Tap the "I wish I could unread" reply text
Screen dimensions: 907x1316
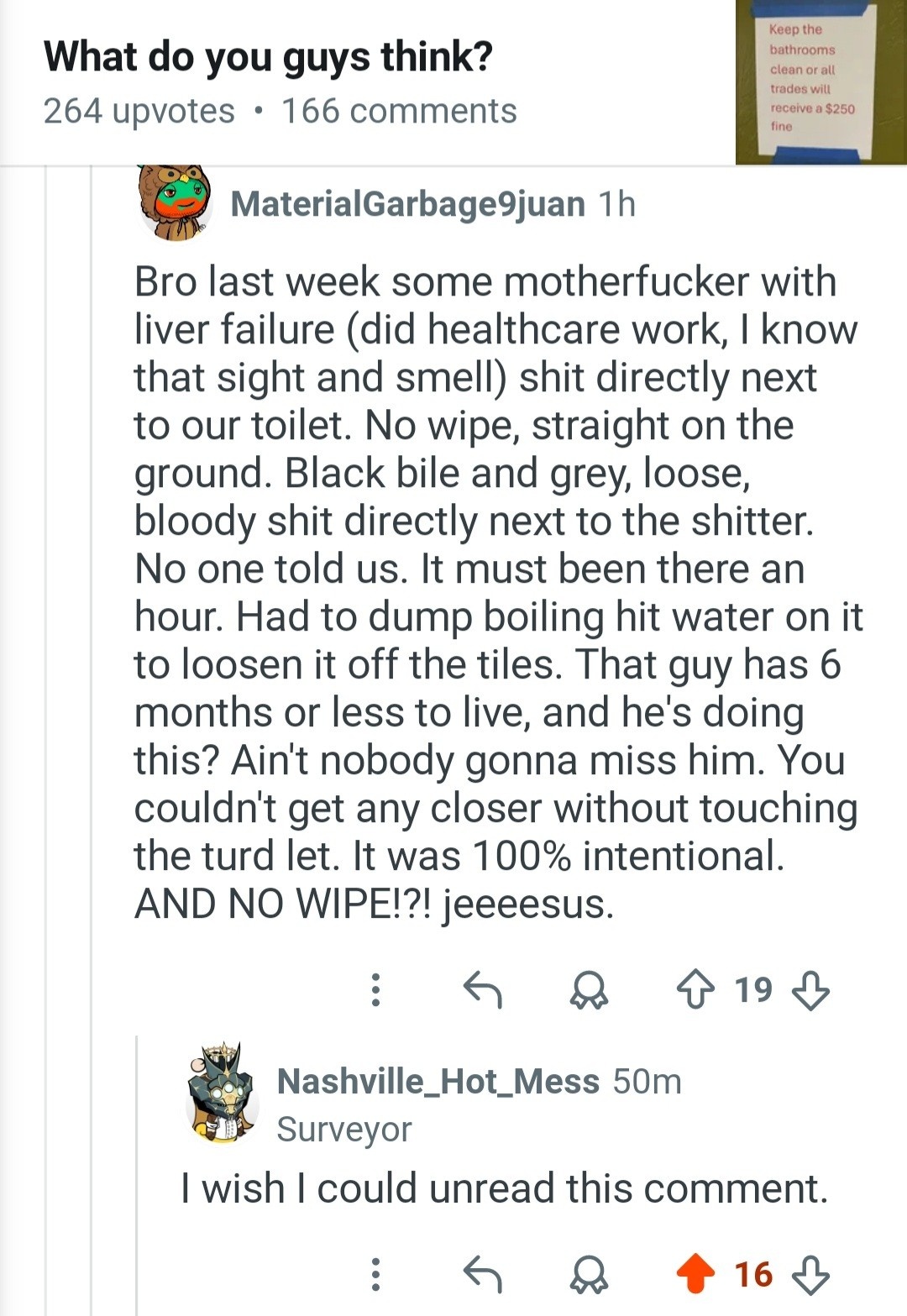tap(504, 1188)
